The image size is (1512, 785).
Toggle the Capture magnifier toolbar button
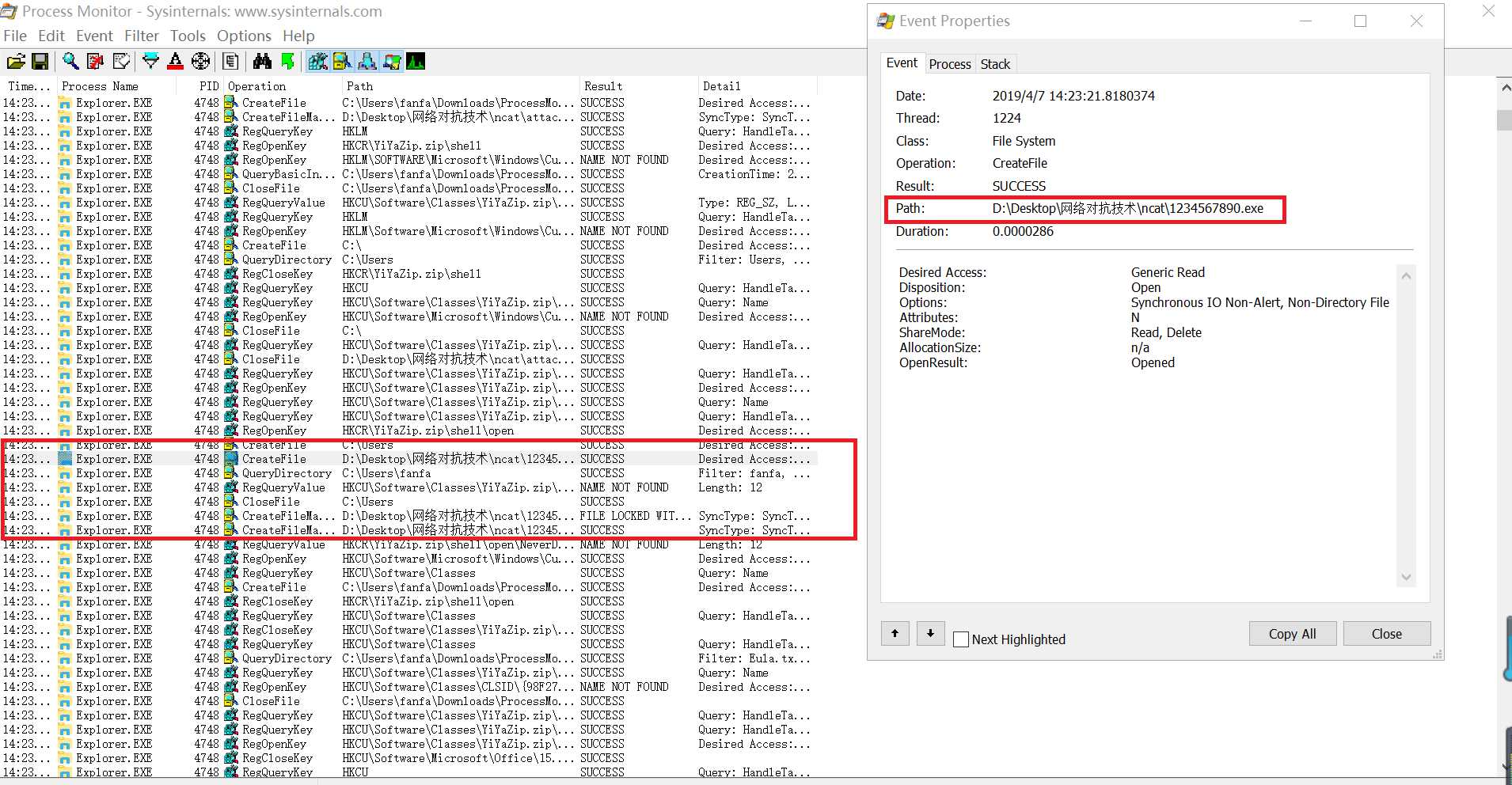70,61
